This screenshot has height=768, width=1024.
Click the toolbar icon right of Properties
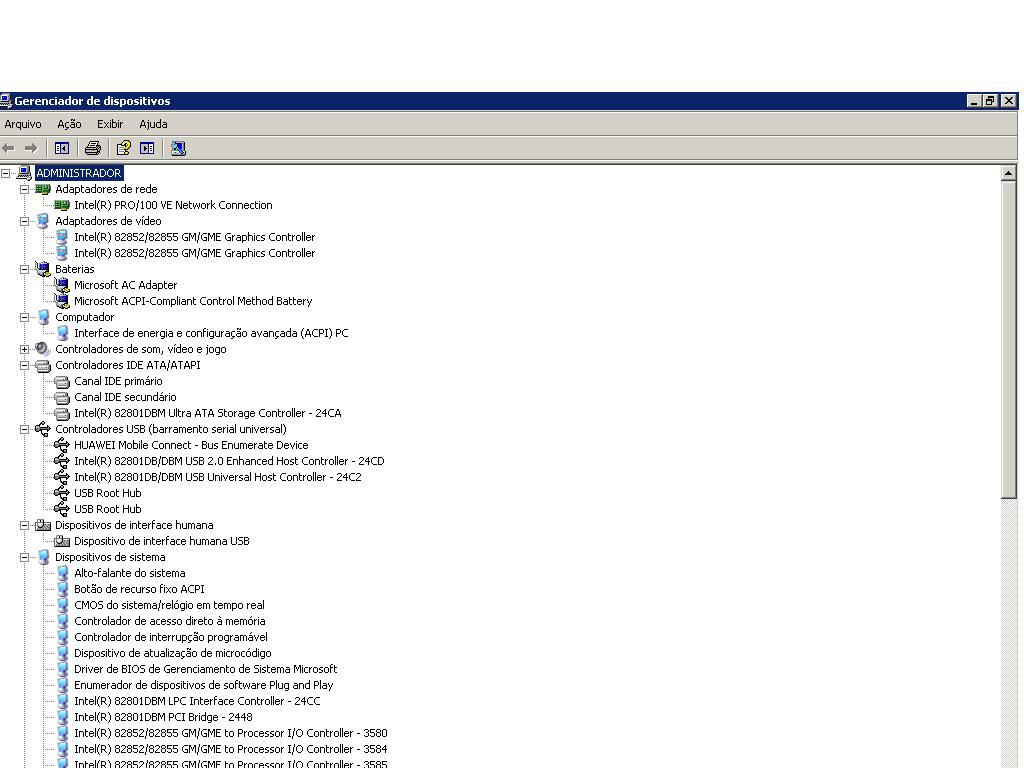[148, 149]
